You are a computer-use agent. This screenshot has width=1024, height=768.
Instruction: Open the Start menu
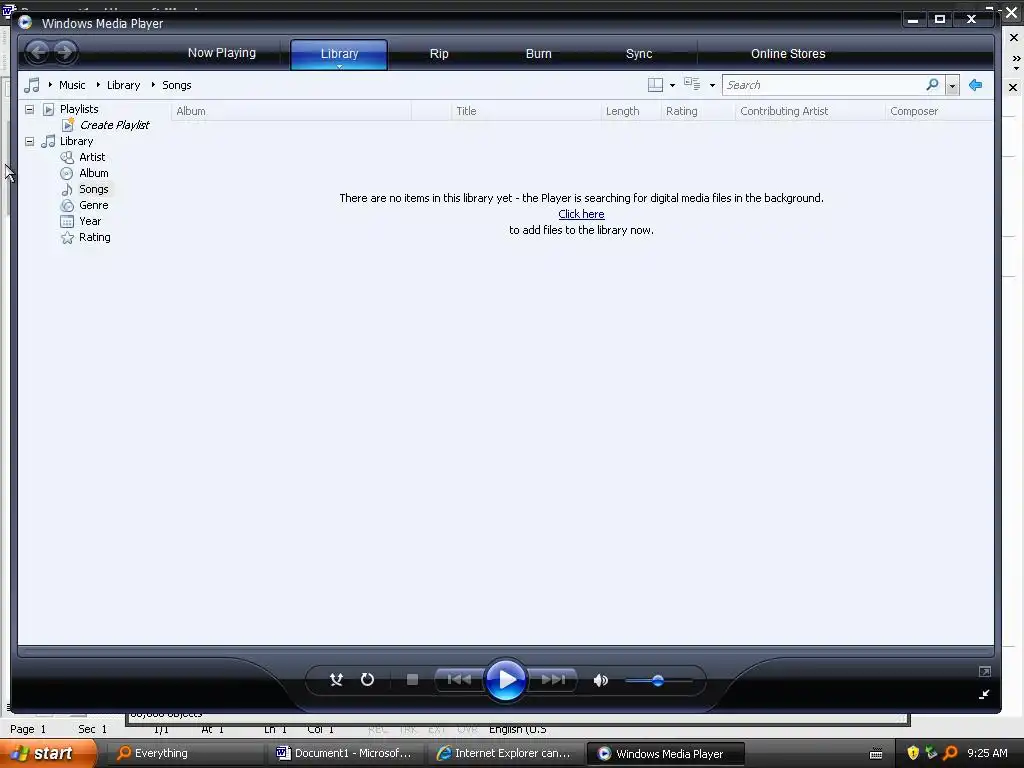[48, 753]
